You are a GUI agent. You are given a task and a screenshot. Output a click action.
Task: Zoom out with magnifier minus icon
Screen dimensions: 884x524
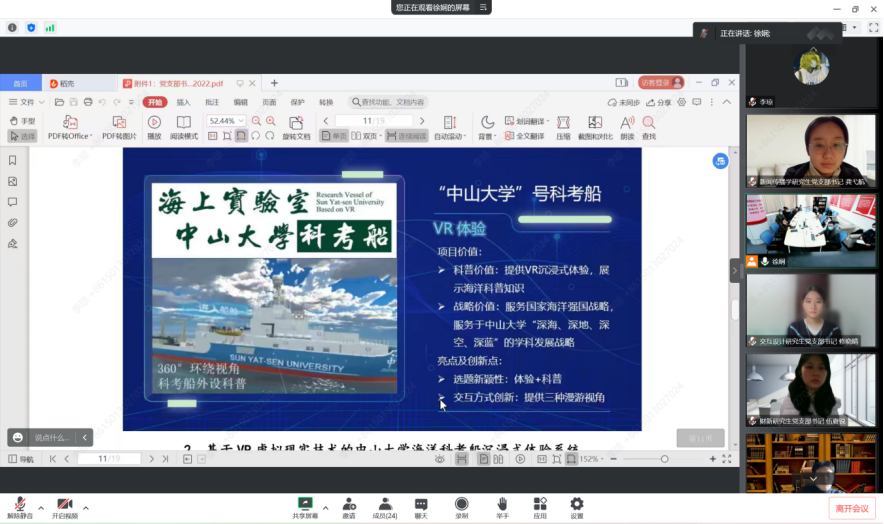pyautogui.click(x=256, y=121)
